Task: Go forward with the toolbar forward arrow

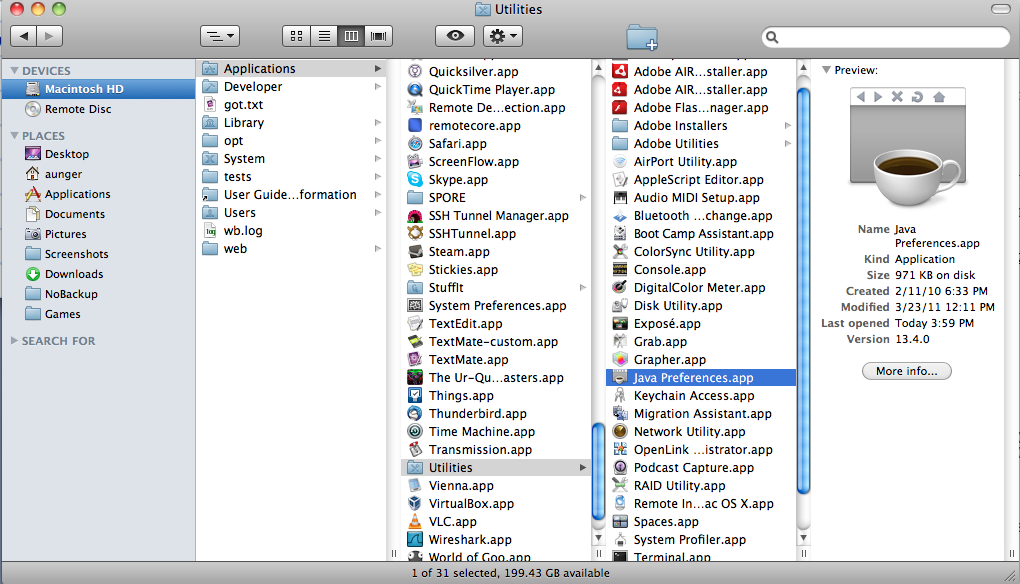Action: 49,36
